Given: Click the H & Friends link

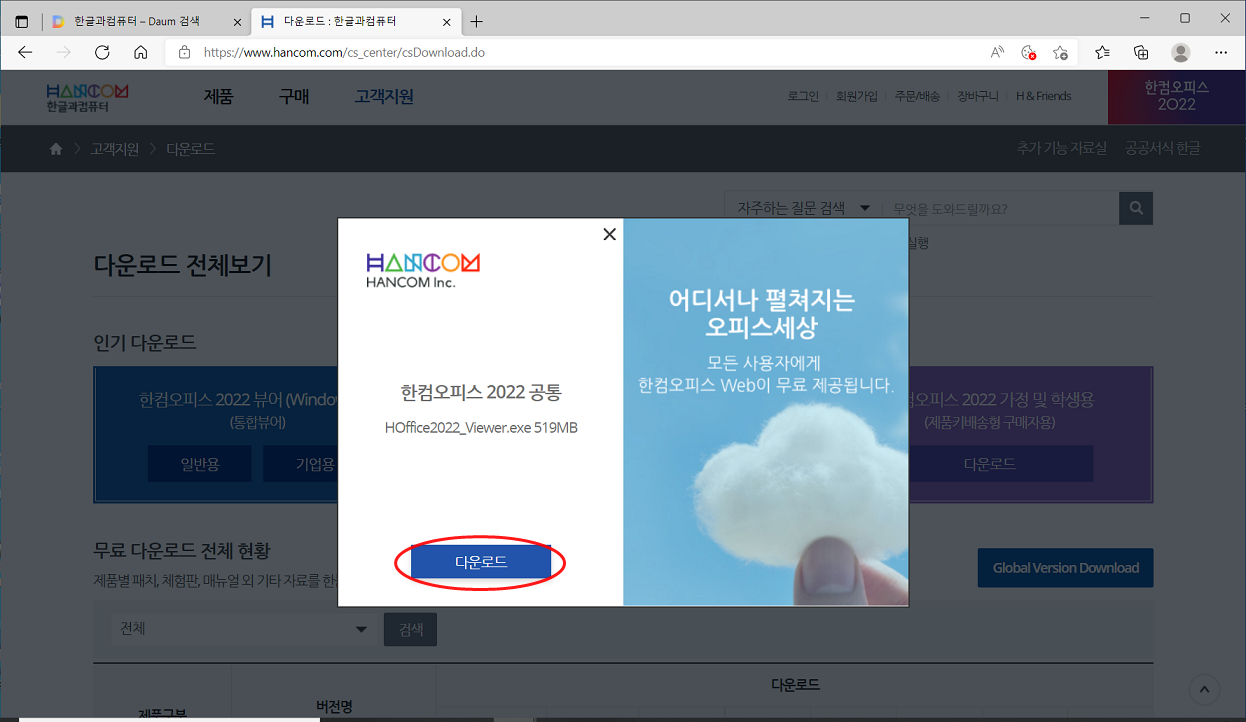Looking at the screenshot, I should point(1043,96).
